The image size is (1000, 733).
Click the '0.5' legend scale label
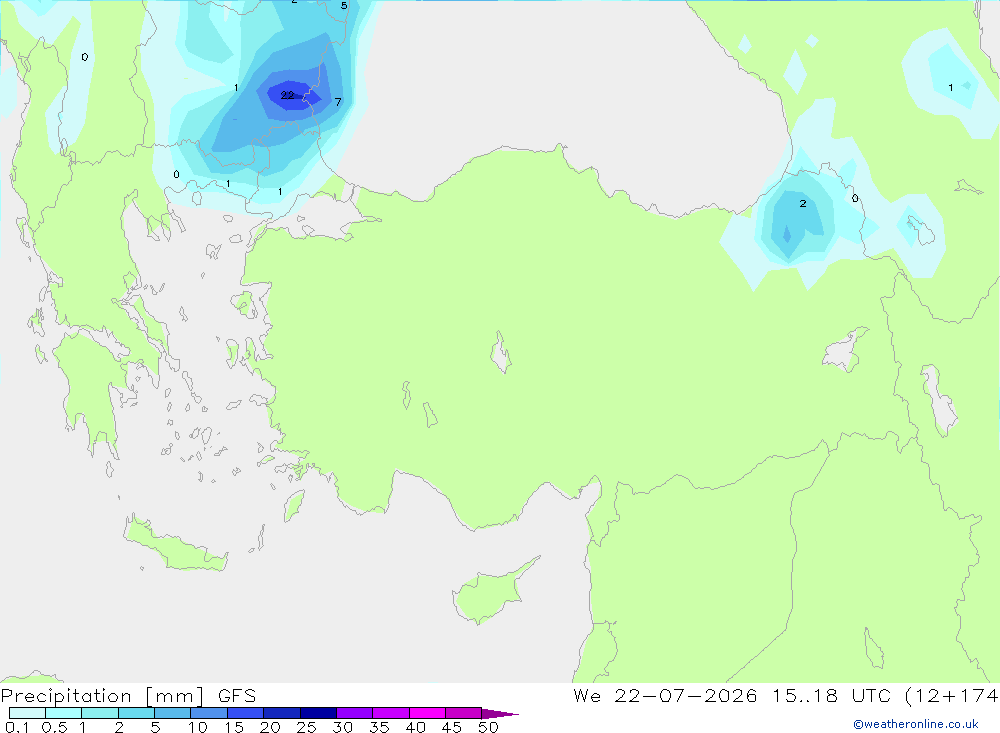point(54,727)
